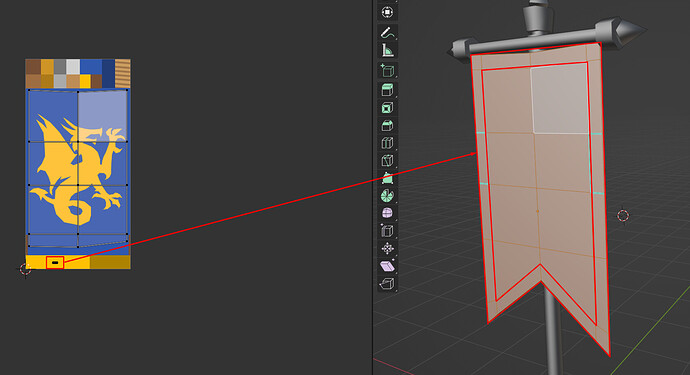Screen dimensions: 690x375
Task: Select the Inset Faces tool
Action: (387, 108)
